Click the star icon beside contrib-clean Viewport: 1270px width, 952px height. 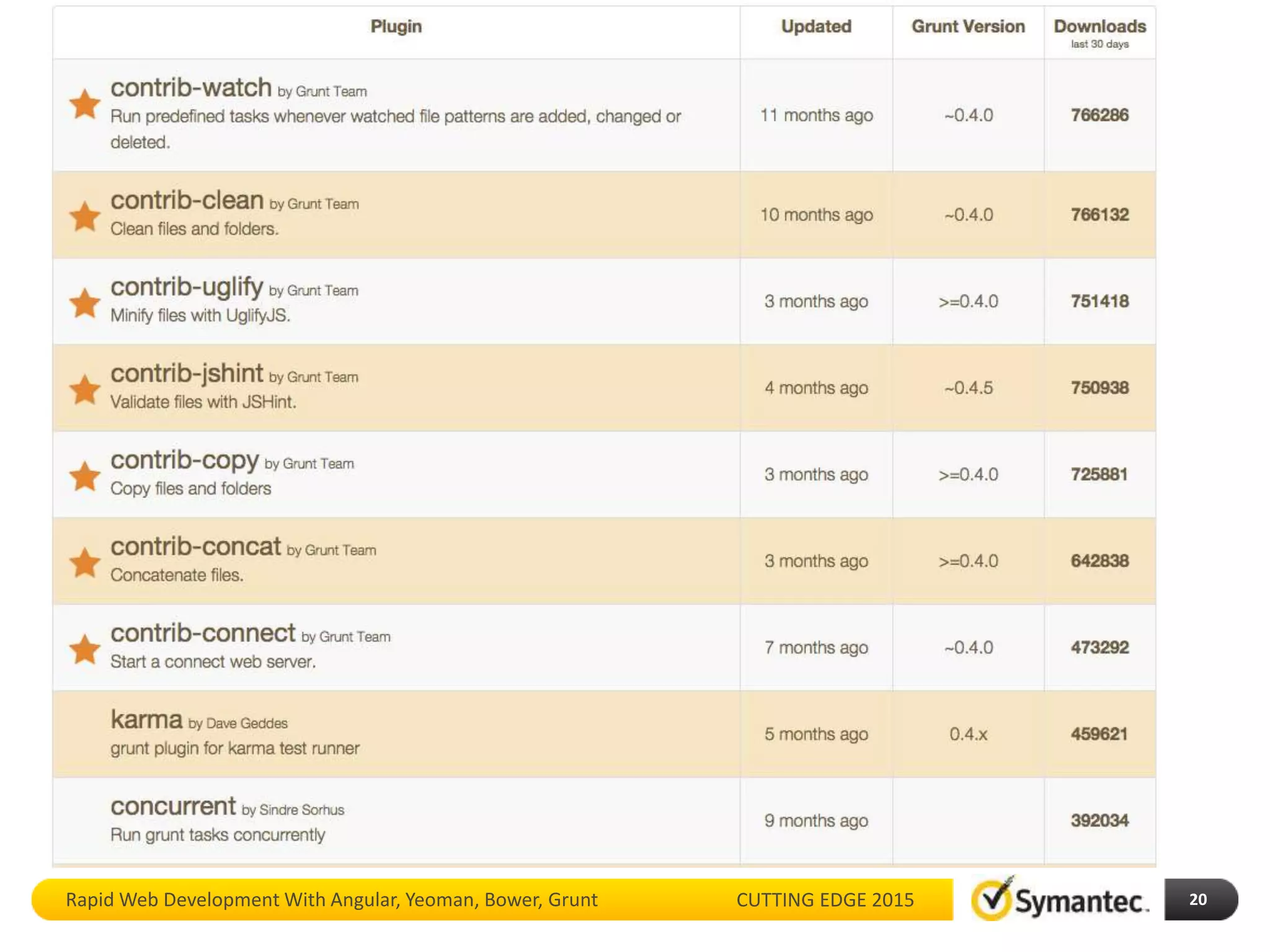tap(84, 216)
